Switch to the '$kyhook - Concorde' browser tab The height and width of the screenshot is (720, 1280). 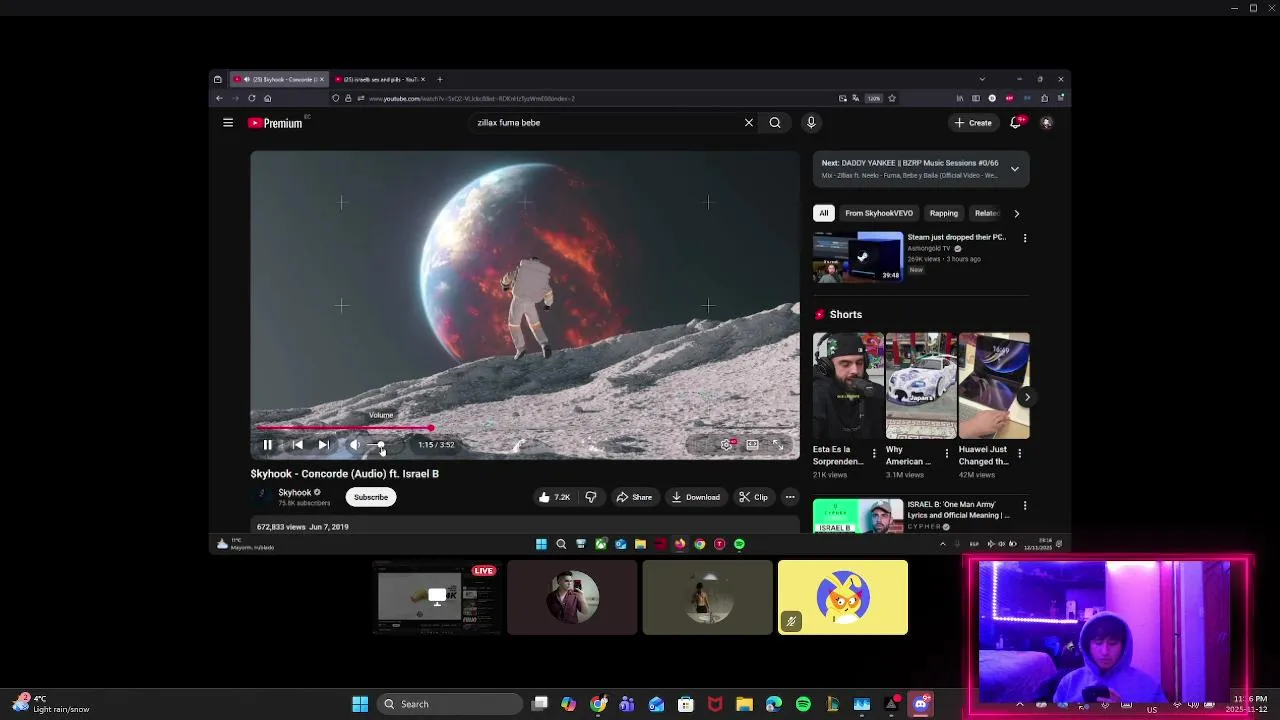tap(279, 79)
